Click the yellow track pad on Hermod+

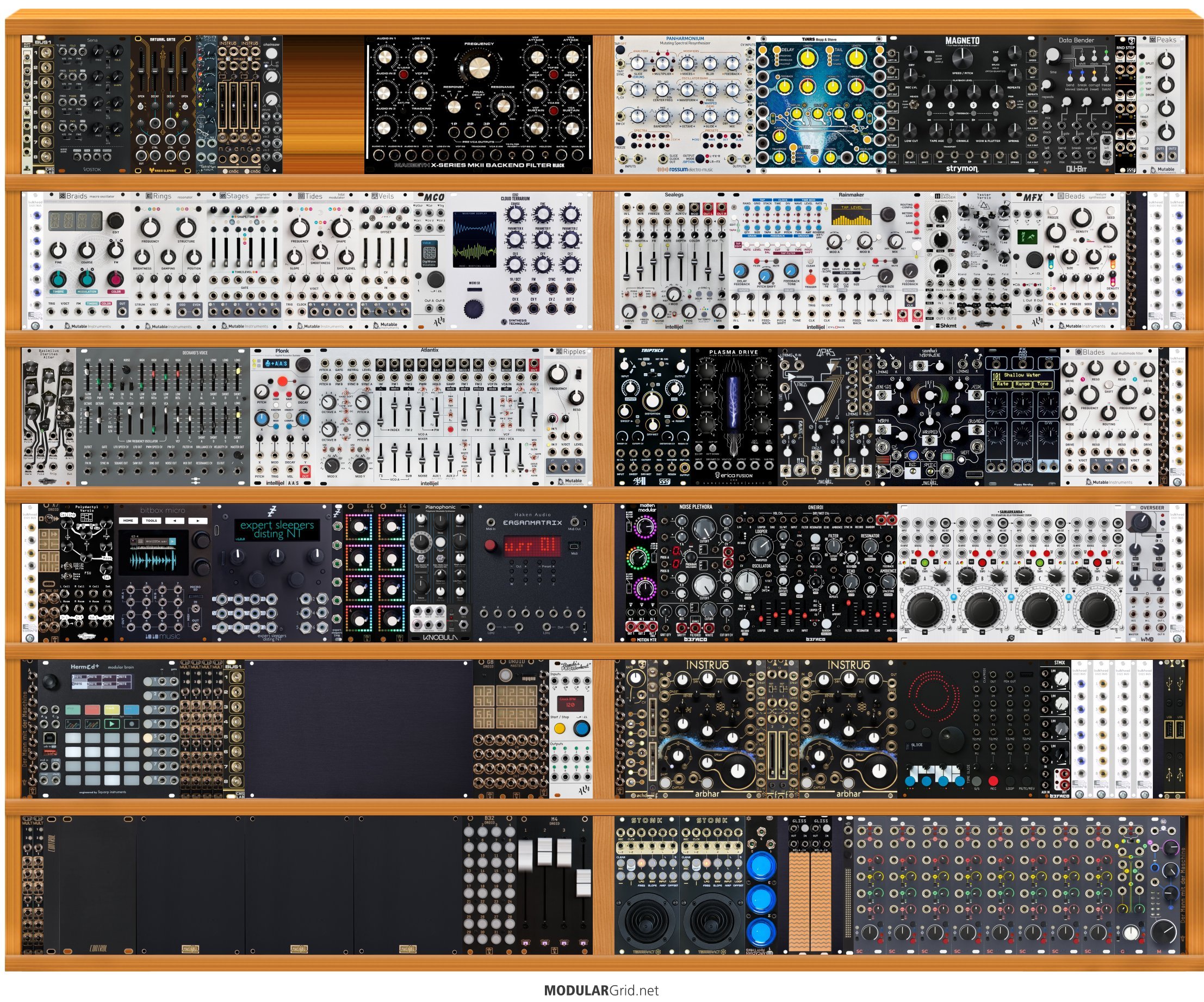tap(111, 709)
